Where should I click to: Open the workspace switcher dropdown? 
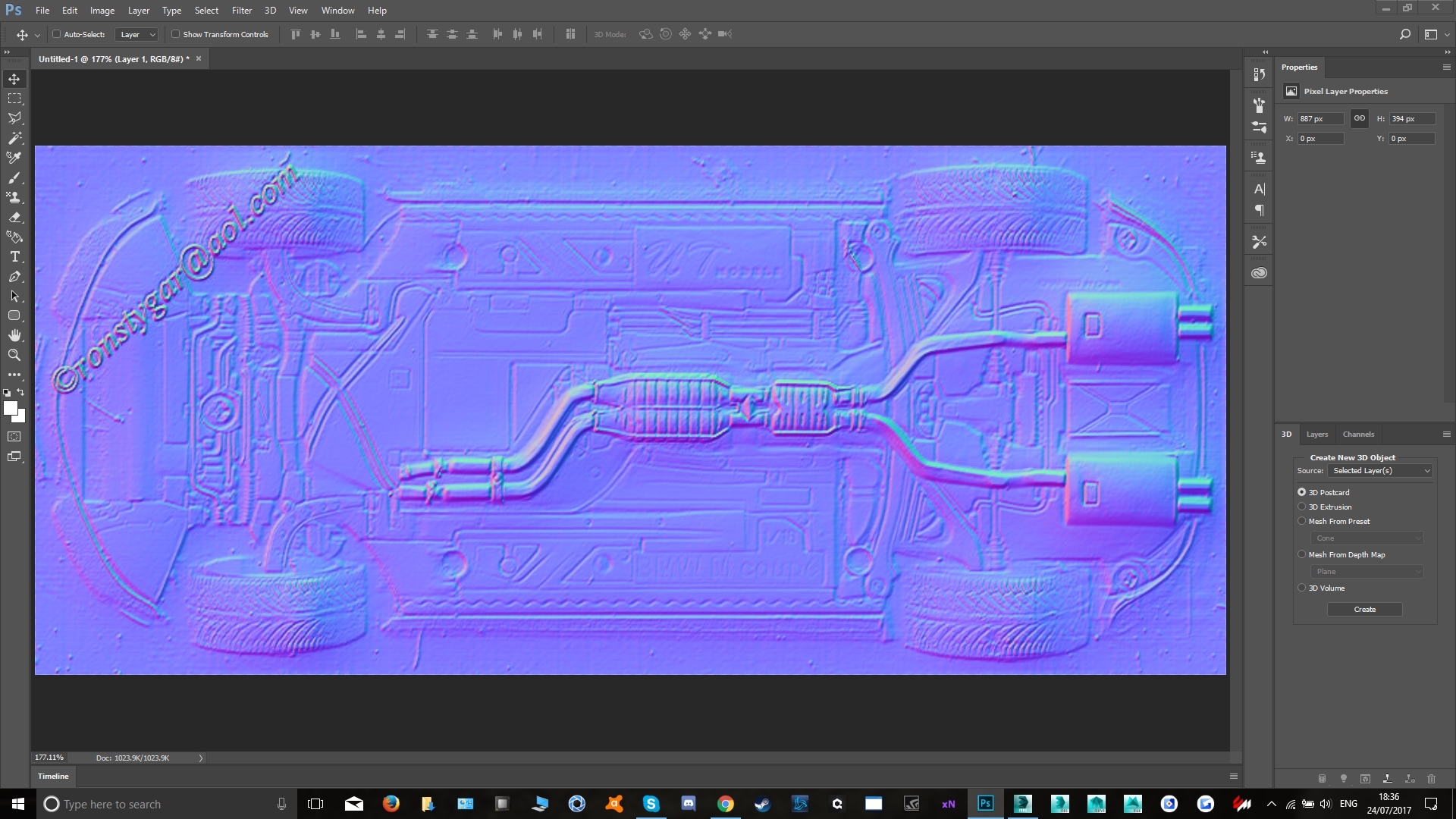(1436, 34)
